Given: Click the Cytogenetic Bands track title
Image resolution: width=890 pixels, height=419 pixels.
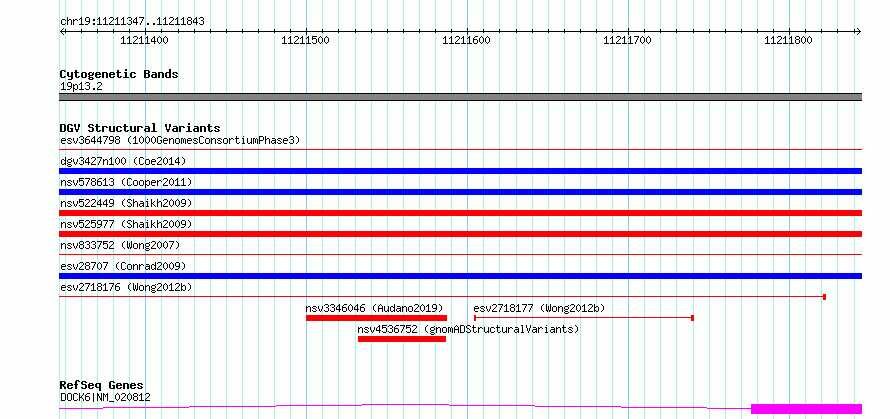Looking at the screenshot, I should pos(119,74).
